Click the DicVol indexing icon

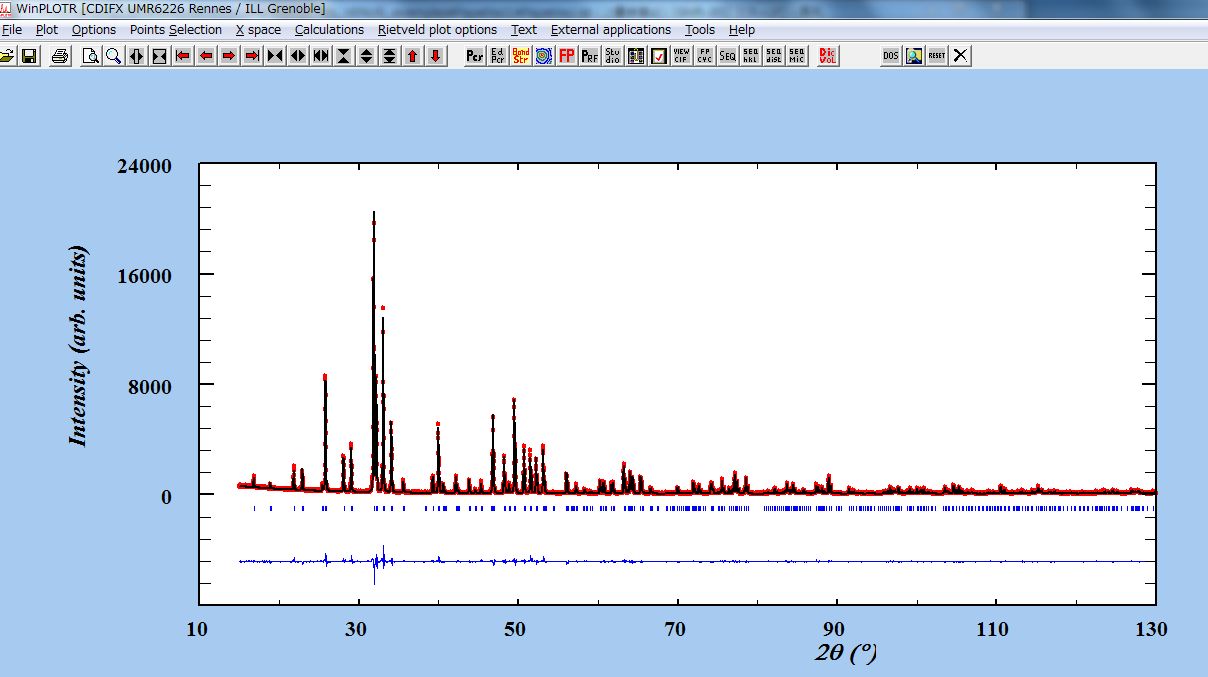[x=827, y=56]
